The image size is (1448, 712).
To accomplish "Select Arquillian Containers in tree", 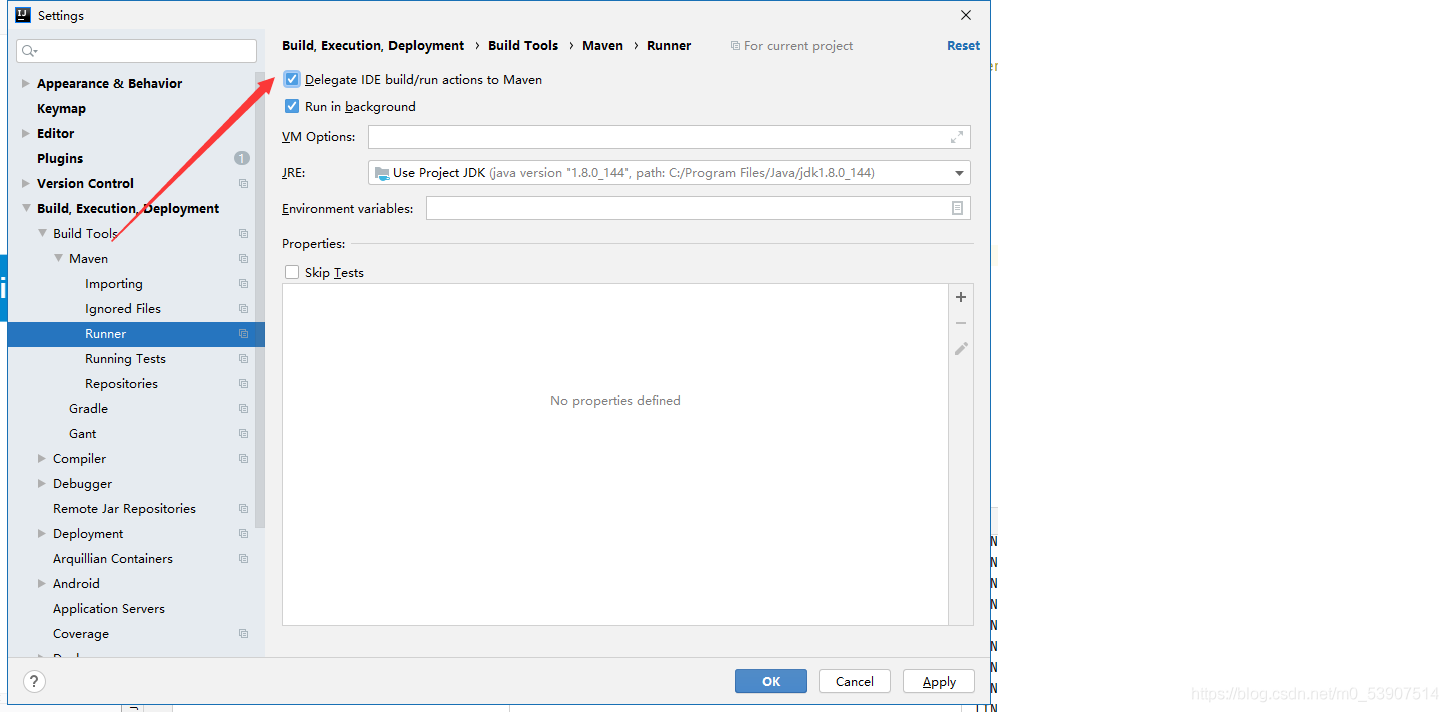I will tap(113, 559).
